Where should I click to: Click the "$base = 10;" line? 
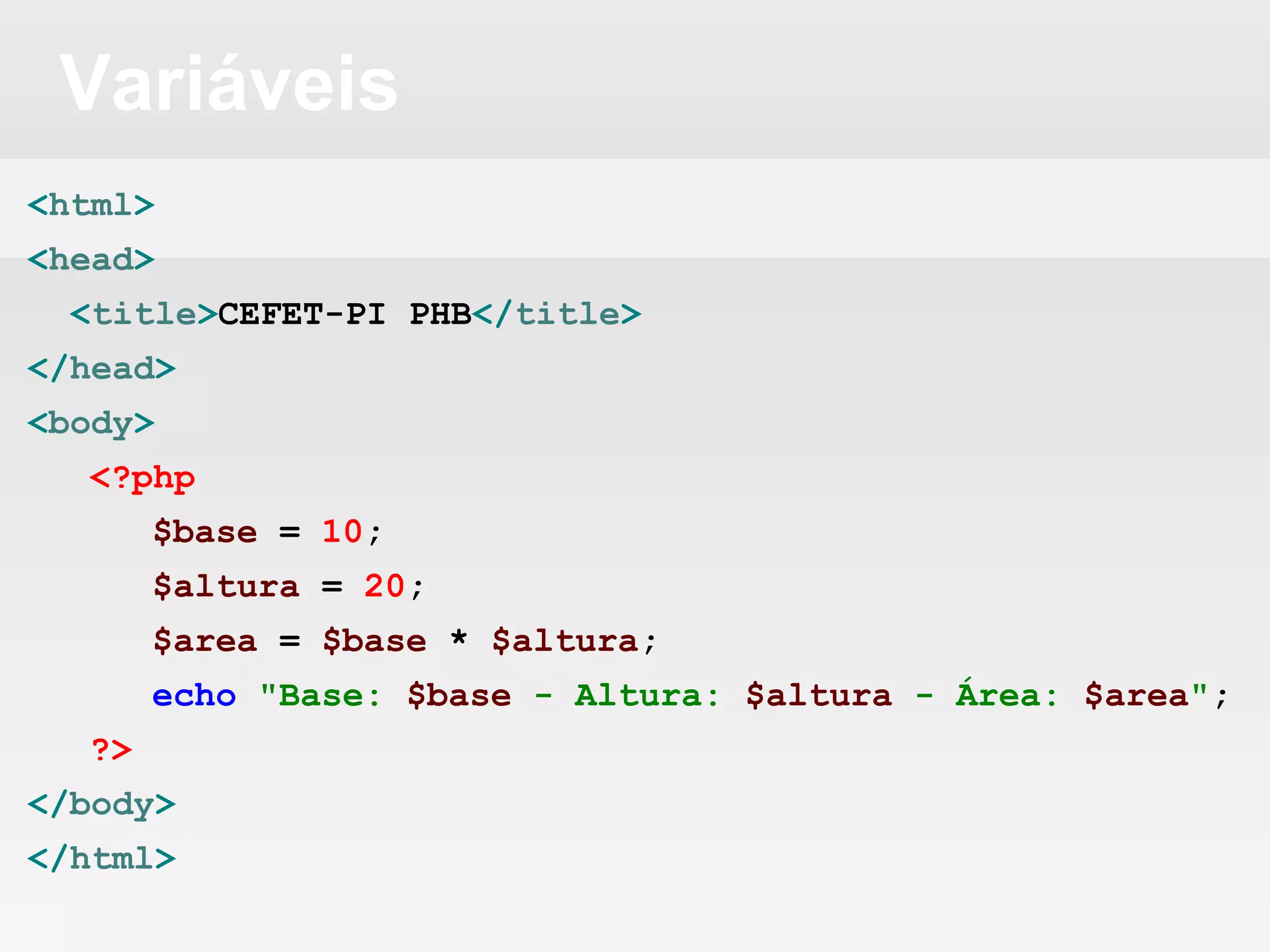267,532
